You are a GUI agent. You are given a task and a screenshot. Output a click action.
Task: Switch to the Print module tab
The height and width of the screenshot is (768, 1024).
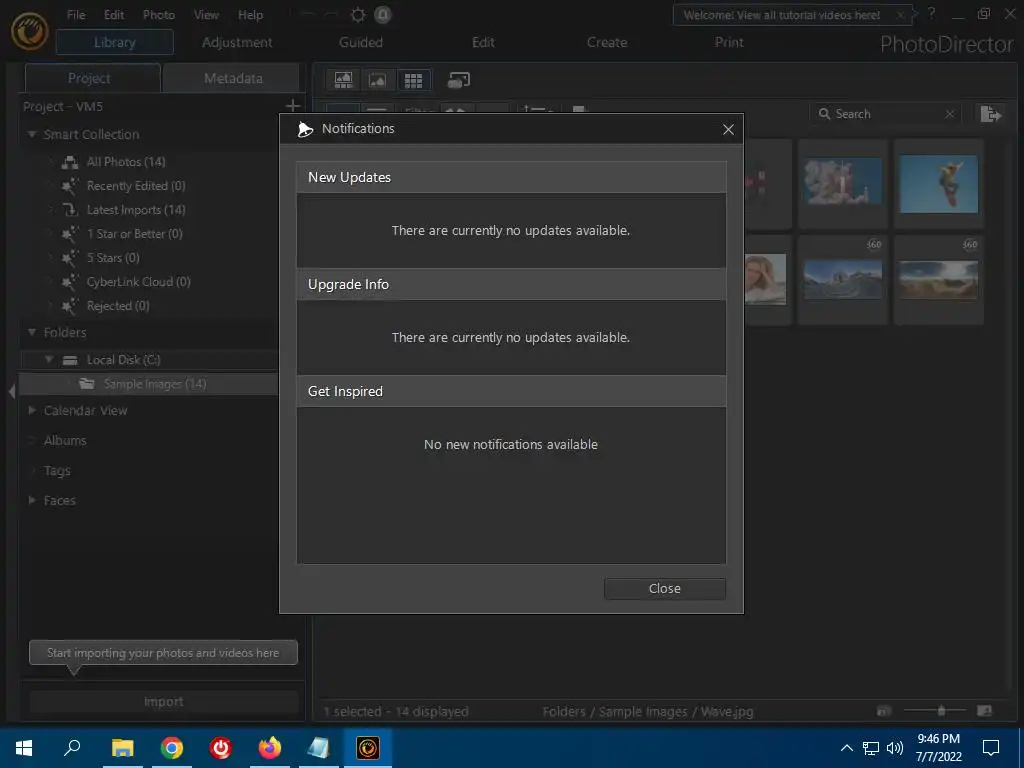[729, 42]
